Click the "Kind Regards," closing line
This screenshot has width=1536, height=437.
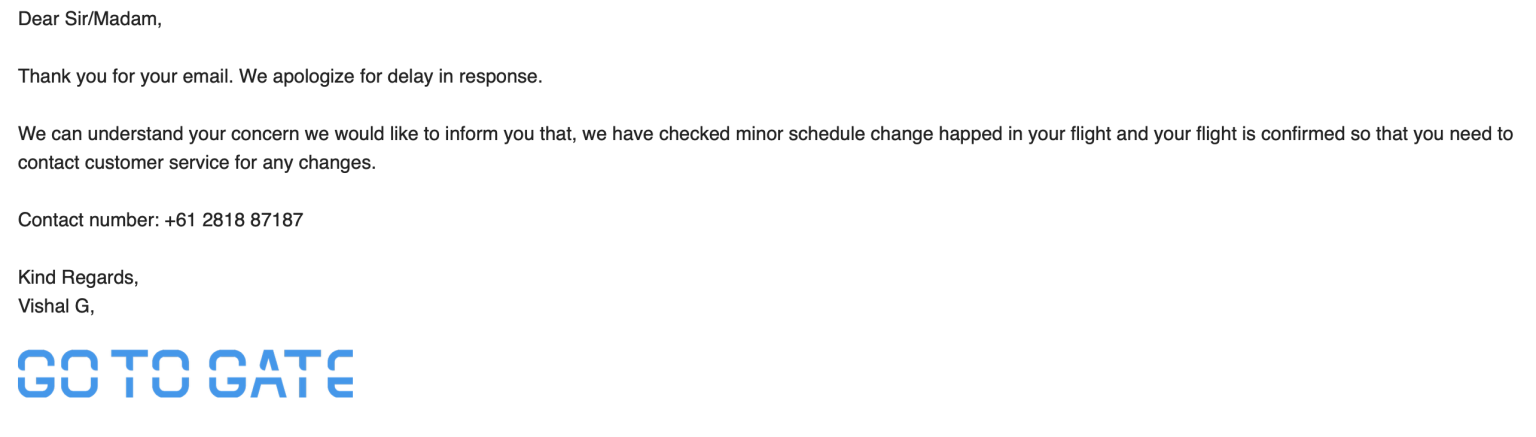click(78, 278)
